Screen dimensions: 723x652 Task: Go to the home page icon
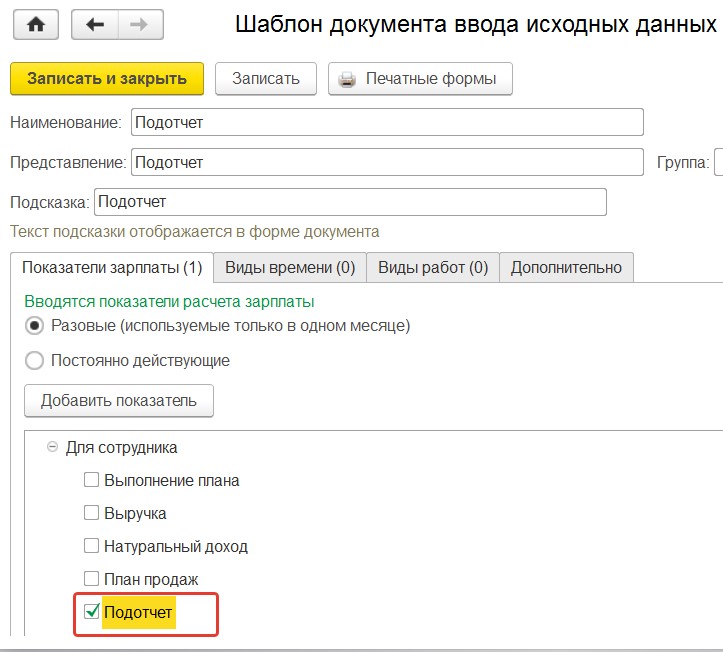(36, 24)
